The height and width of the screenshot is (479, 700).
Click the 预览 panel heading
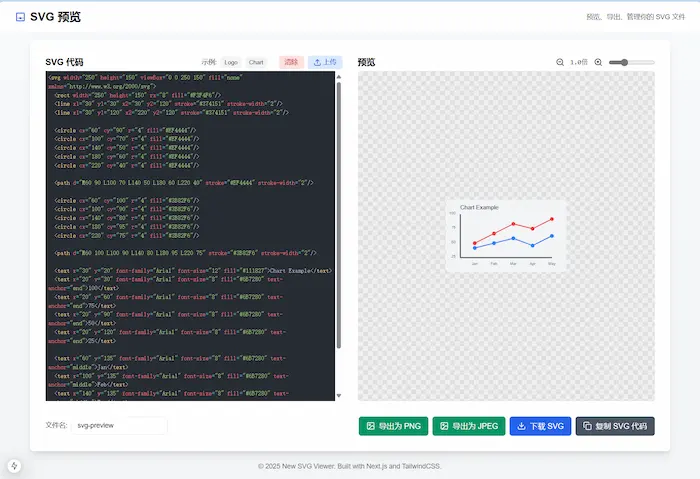click(x=367, y=62)
